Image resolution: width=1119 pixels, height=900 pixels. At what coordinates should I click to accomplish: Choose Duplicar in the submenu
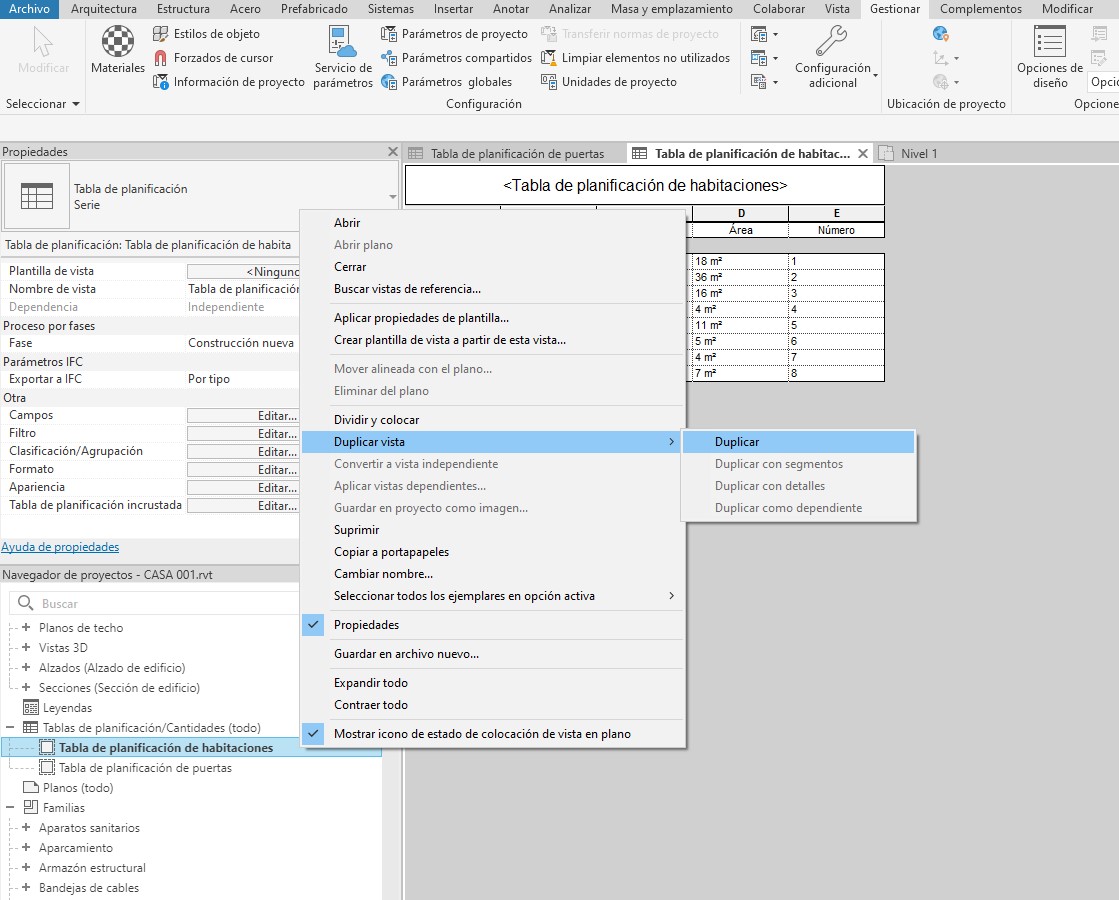pos(737,442)
